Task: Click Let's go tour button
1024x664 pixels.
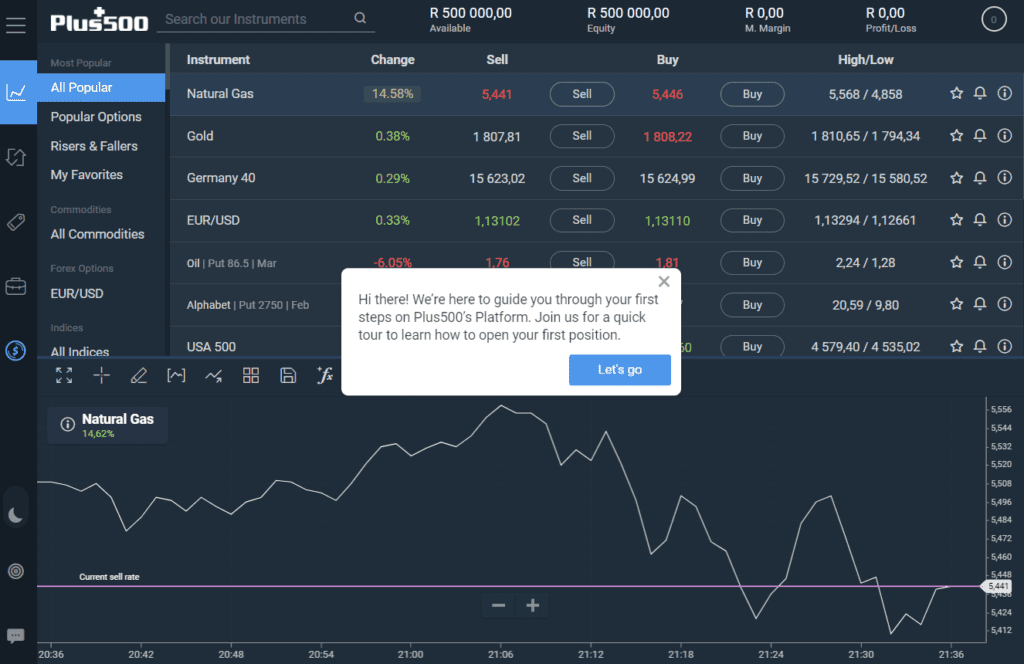Action: pos(620,370)
